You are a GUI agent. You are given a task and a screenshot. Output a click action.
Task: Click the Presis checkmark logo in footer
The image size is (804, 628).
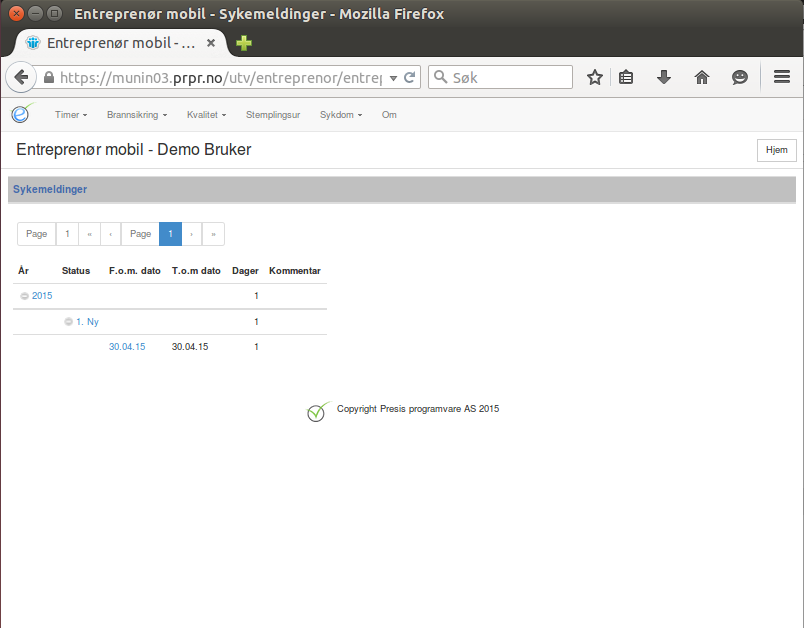(x=318, y=412)
